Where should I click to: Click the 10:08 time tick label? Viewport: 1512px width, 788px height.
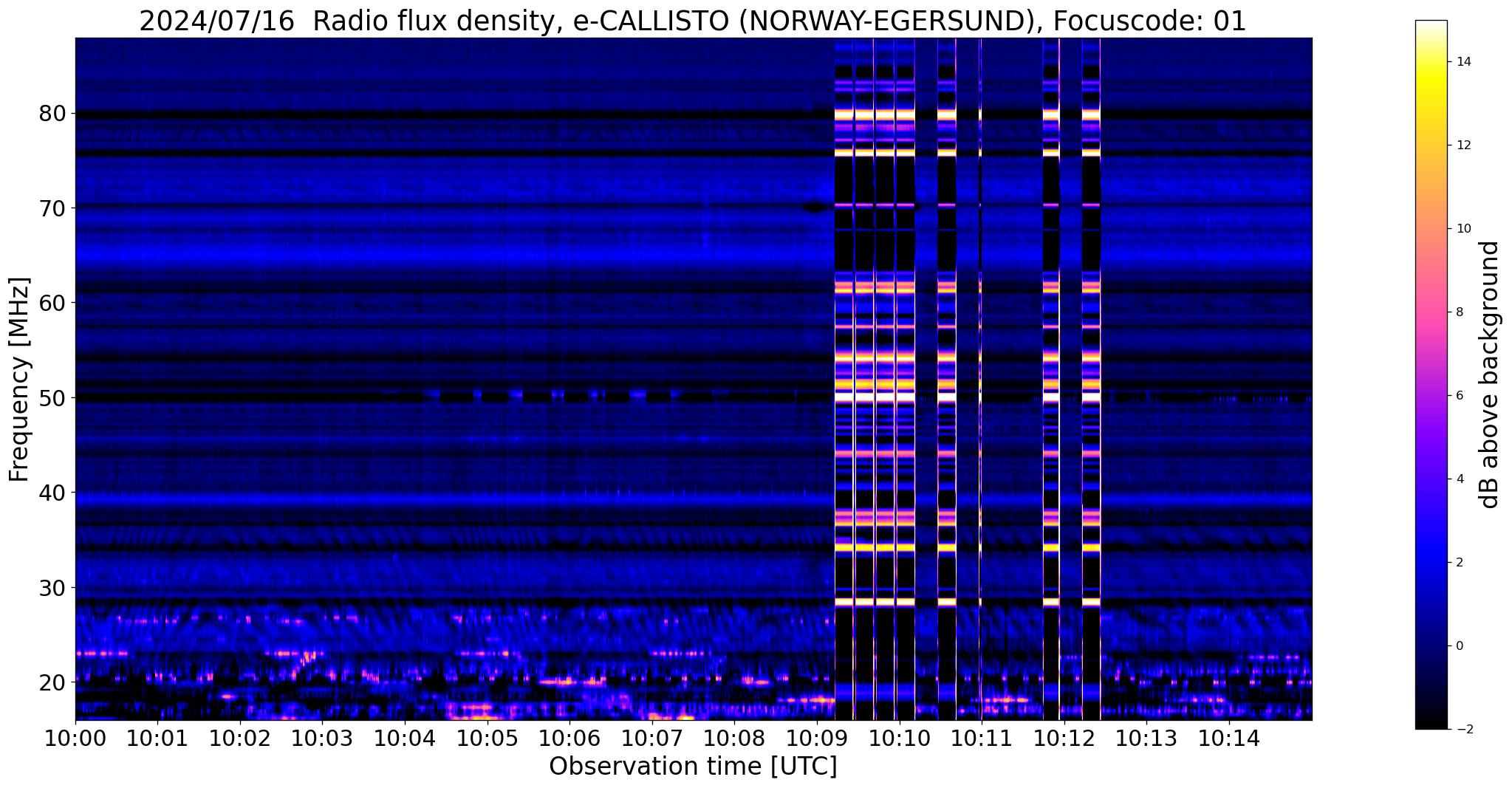click(734, 739)
